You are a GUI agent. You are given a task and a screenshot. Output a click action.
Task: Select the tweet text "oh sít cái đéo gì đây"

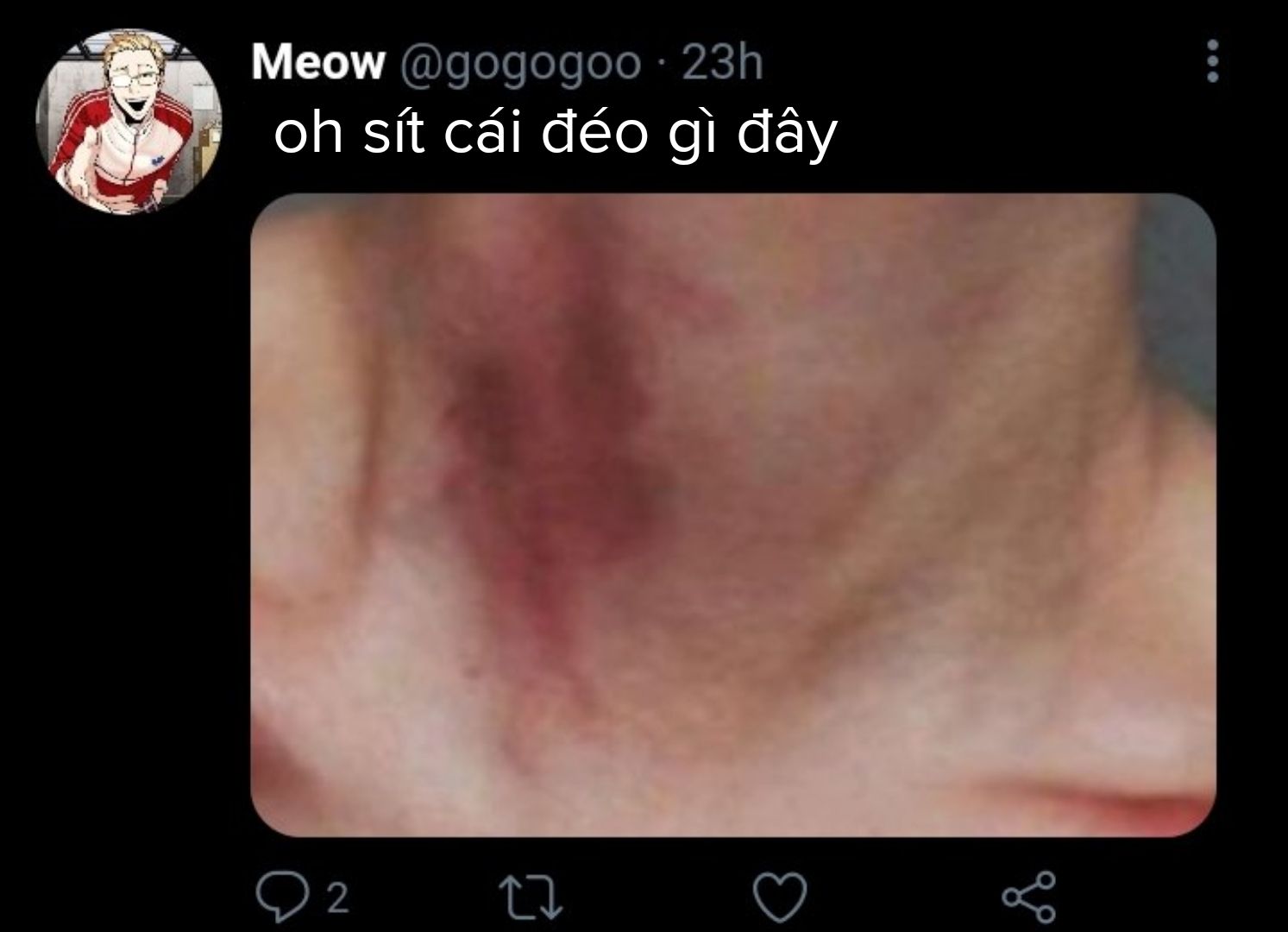pyautogui.click(x=556, y=135)
